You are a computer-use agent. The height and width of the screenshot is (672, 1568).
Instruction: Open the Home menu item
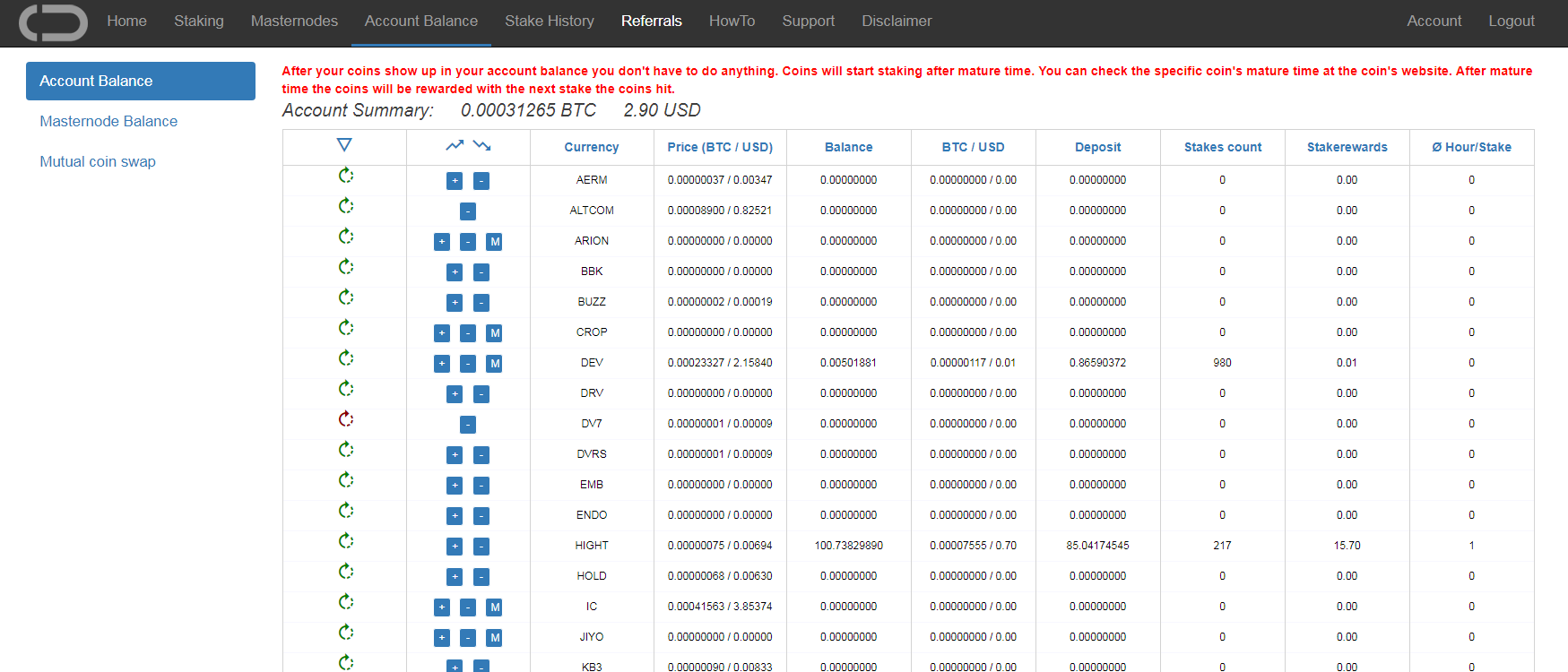point(126,22)
